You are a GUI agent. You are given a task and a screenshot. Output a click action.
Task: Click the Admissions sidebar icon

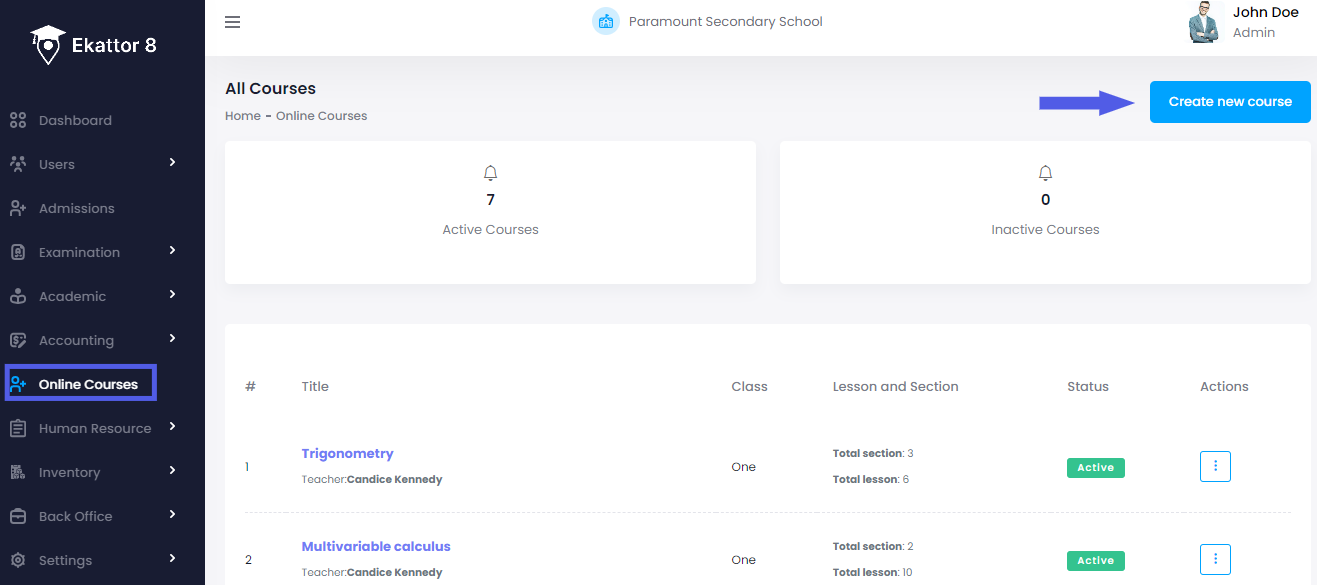17,209
